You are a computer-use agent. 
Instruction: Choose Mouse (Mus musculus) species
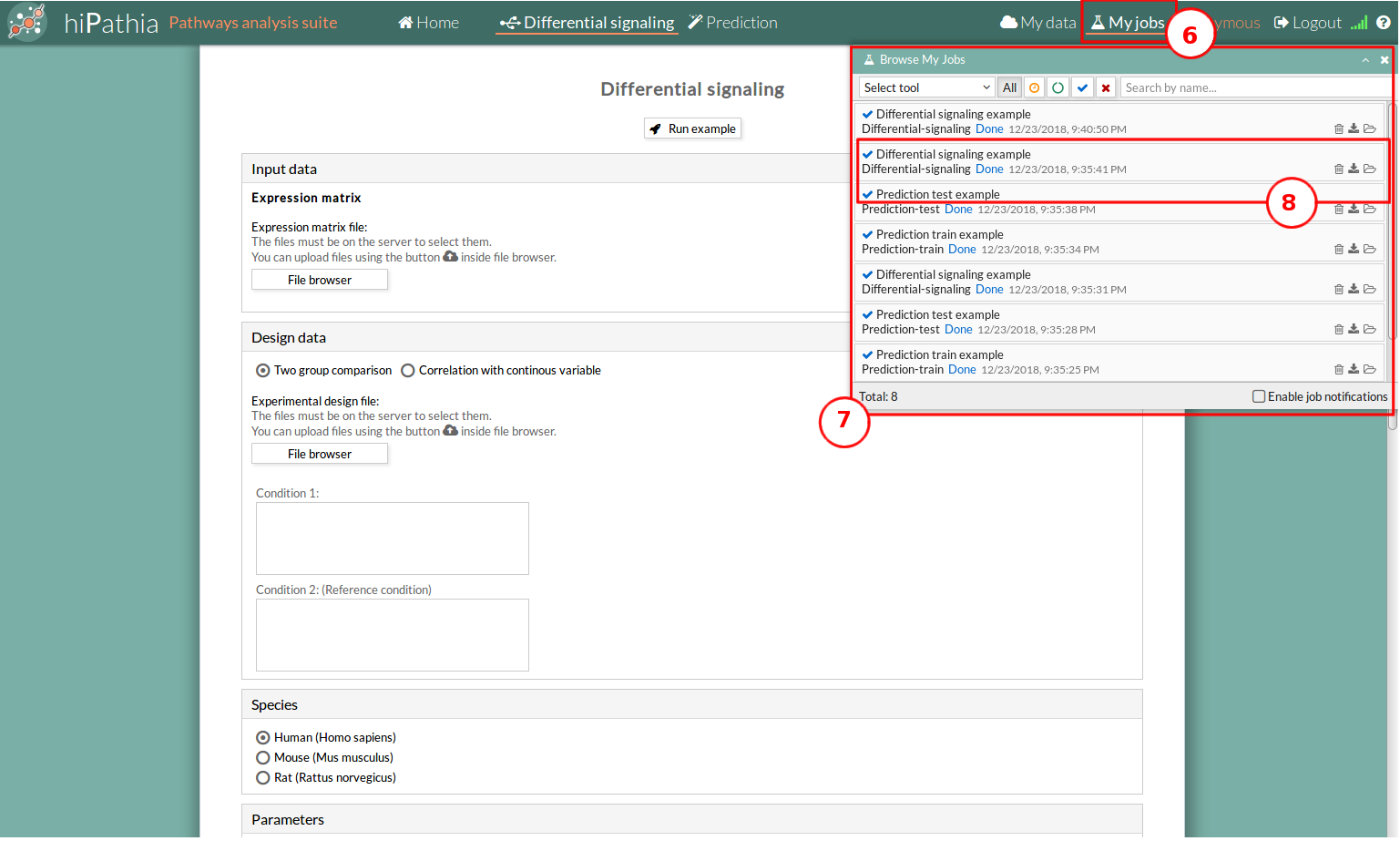263,758
